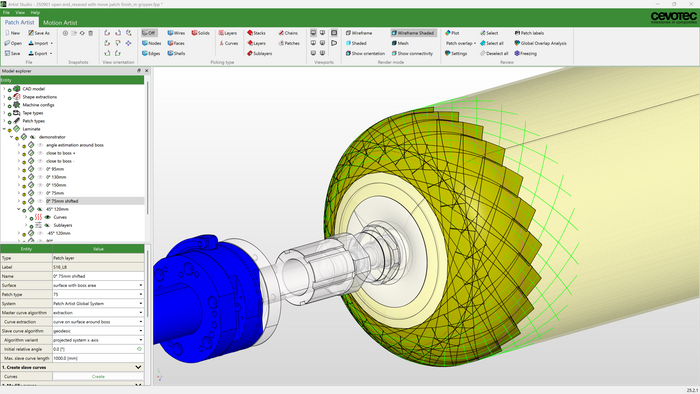
Task: Open the File menu
Action: point(6,12)
